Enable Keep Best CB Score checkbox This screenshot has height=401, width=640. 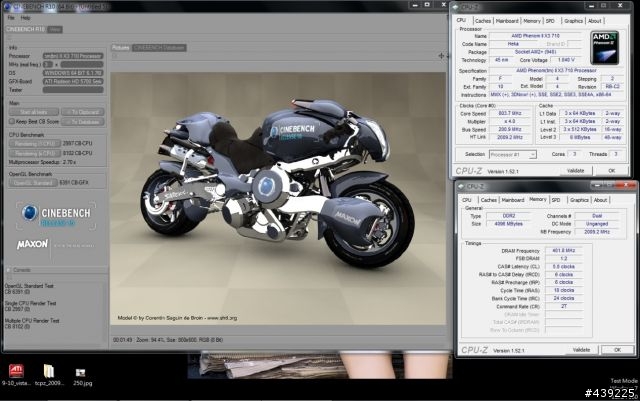click(12, 121)
